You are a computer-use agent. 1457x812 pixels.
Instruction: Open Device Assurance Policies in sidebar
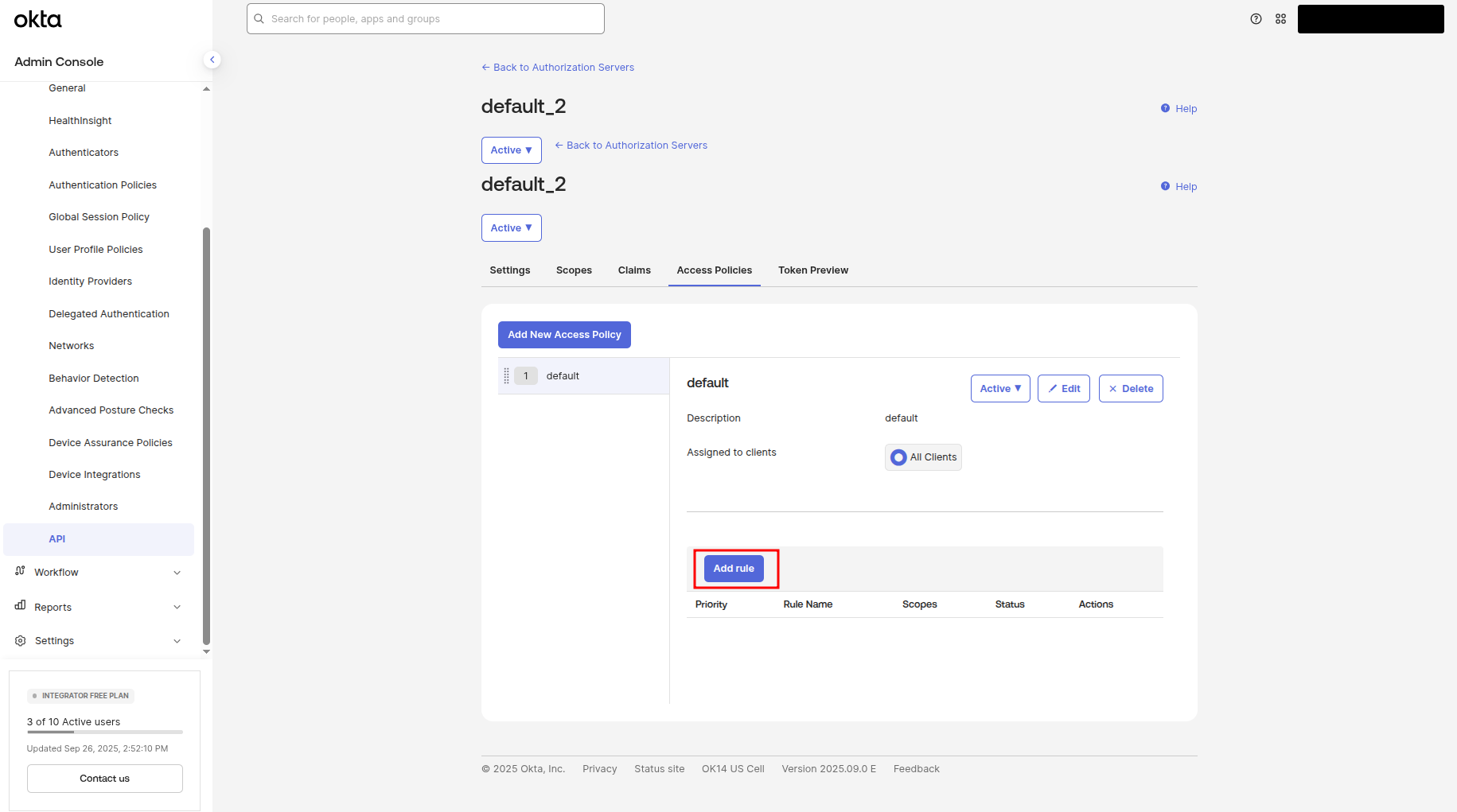(111, 443)
